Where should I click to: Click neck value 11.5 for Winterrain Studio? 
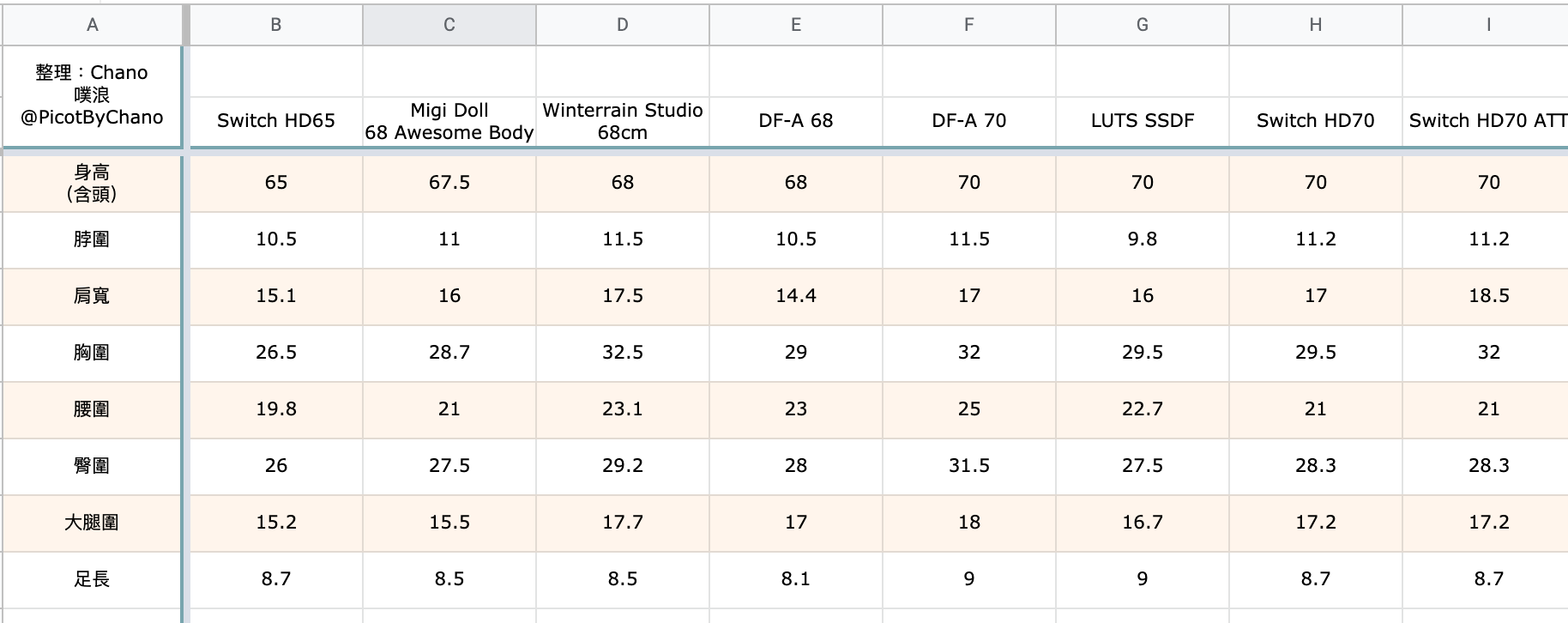[623, 239]
